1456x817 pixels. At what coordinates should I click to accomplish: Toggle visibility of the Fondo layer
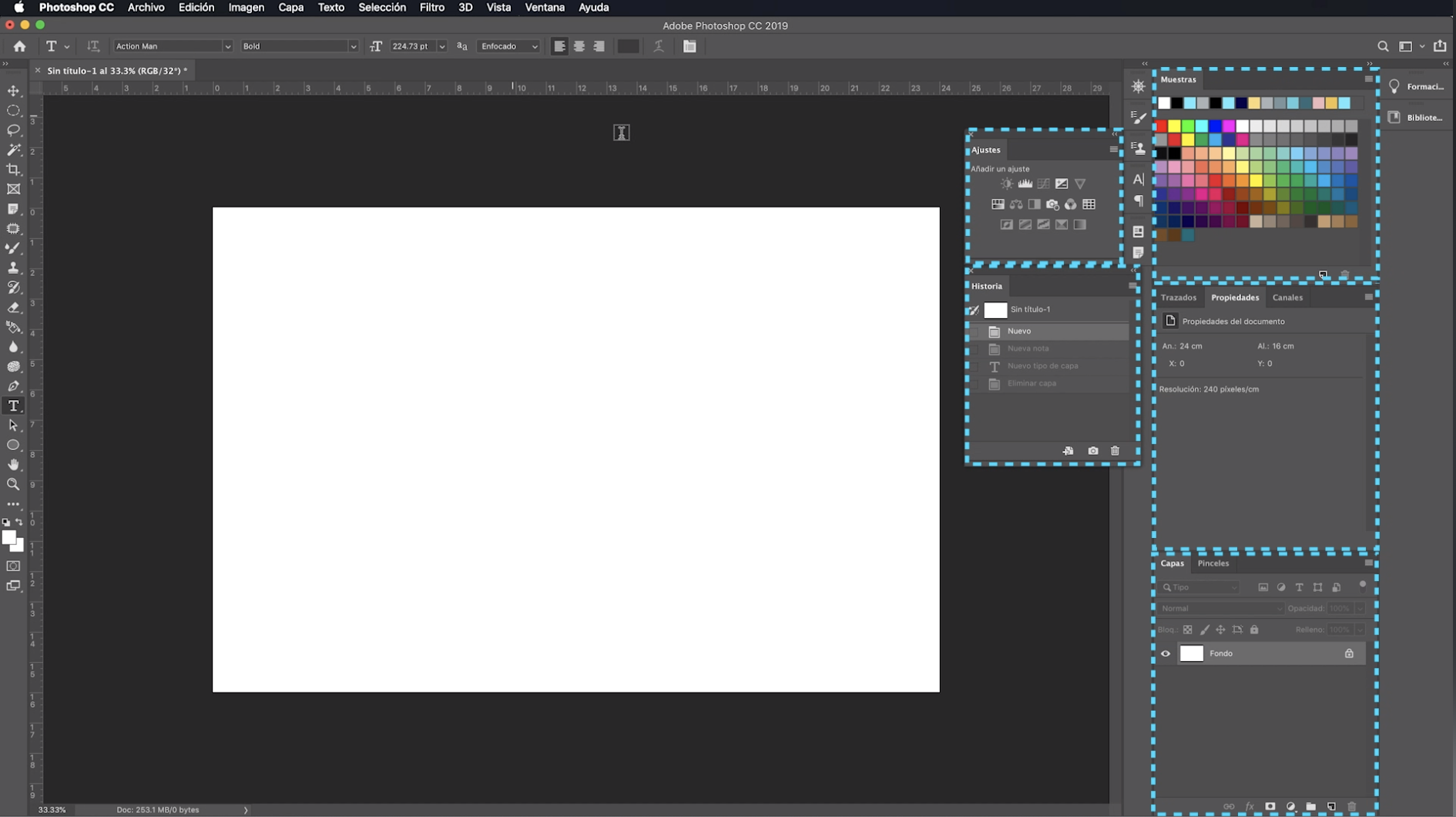coord(1165,654)
